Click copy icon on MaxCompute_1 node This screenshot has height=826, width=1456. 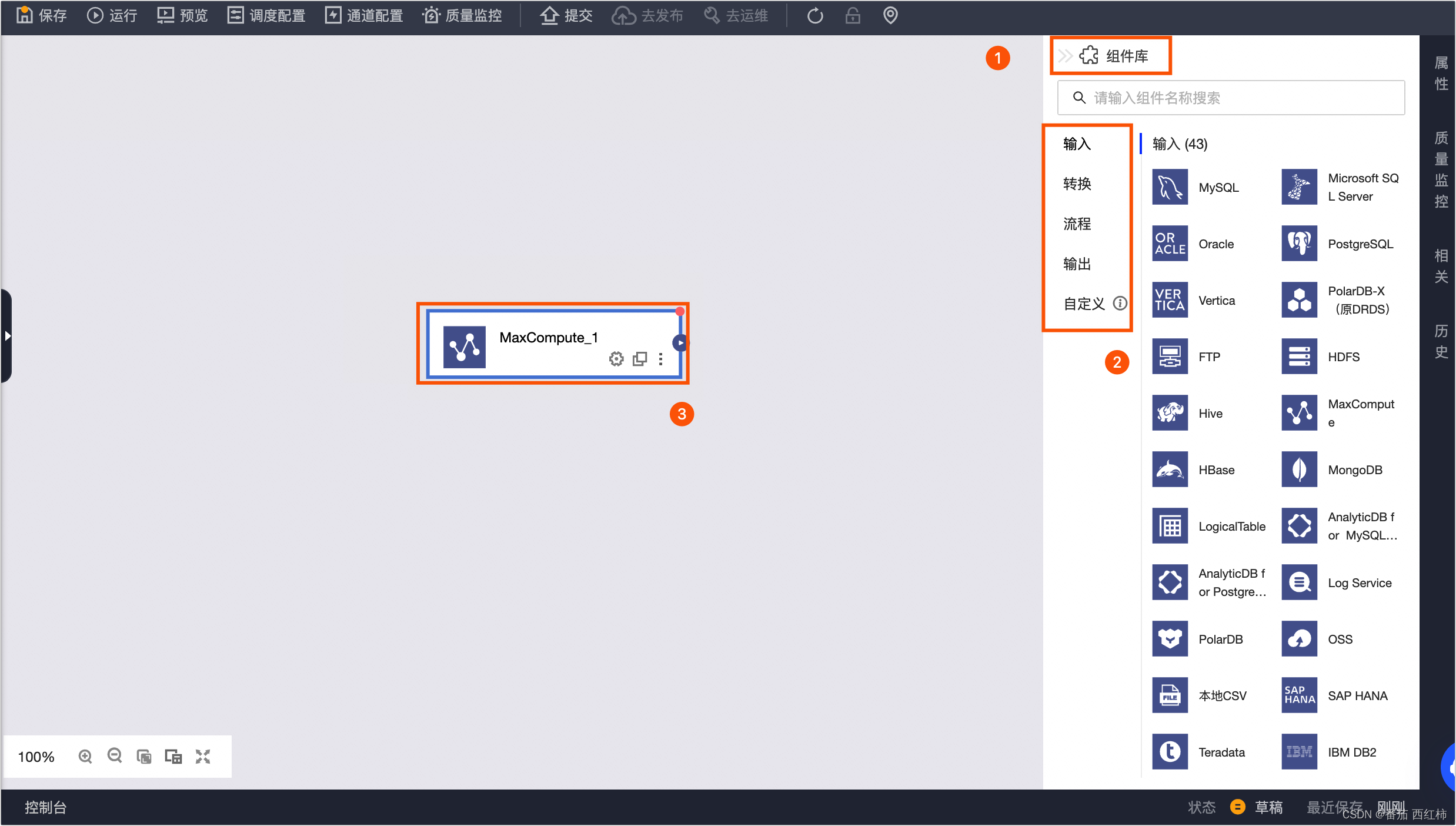[639, 359]
